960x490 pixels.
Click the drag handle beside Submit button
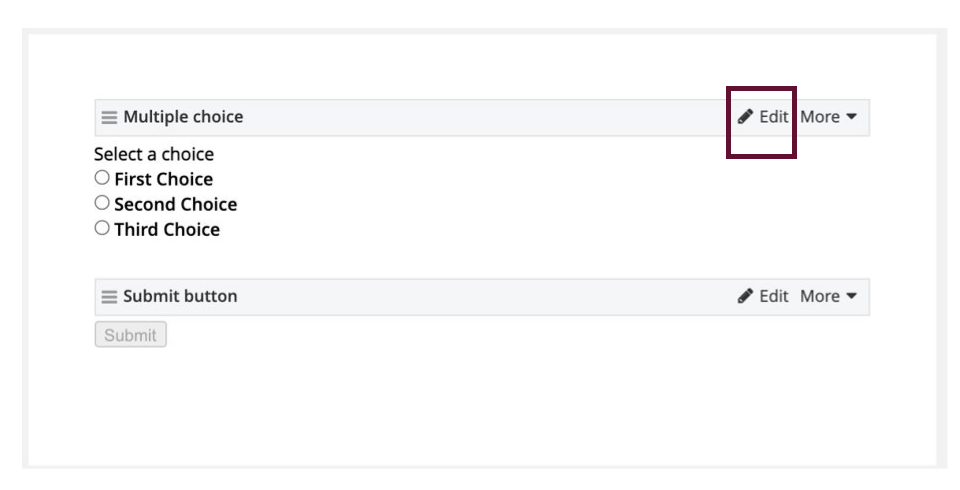tap(109, 297)
